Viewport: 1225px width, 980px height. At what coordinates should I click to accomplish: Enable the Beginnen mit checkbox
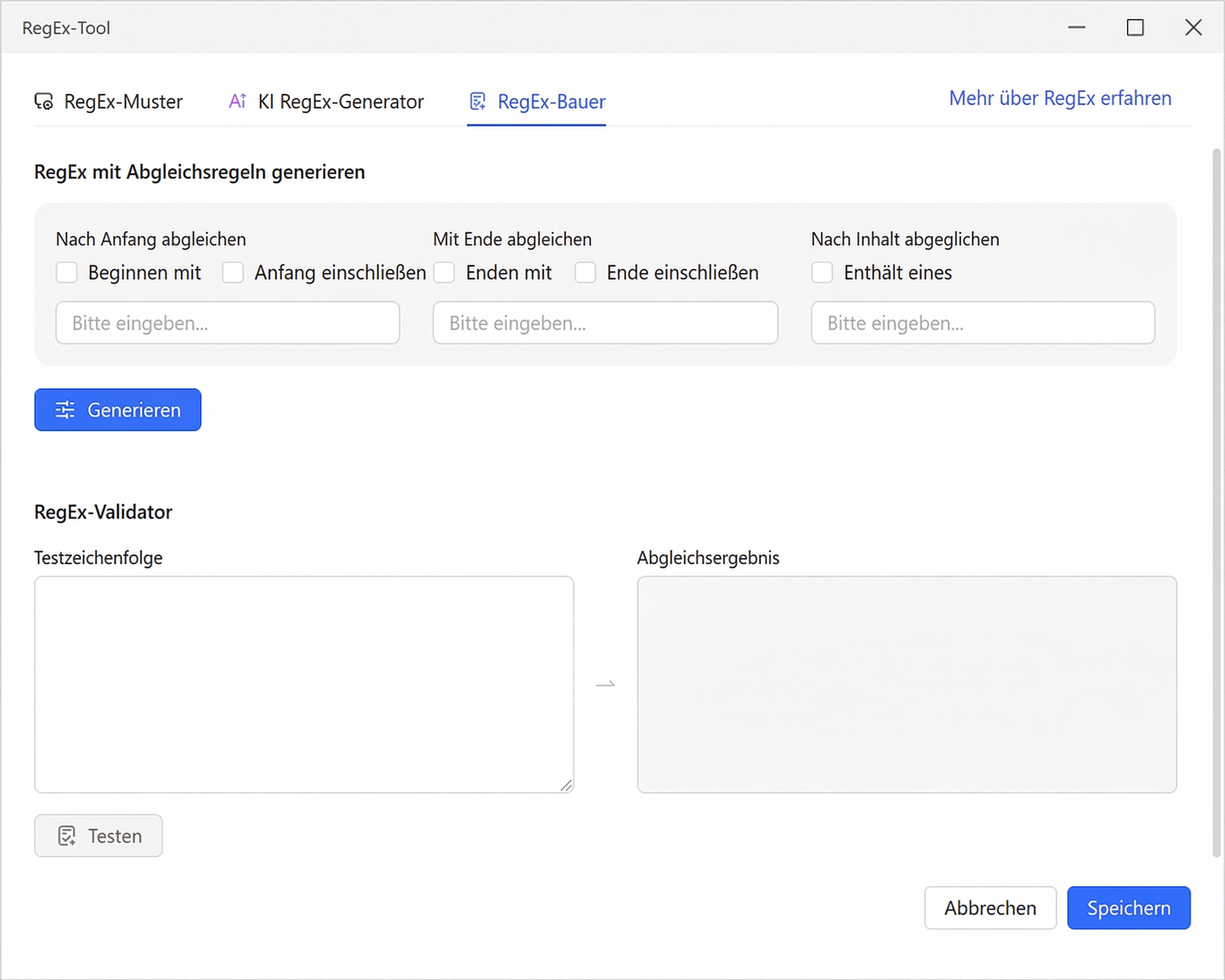click(66, 273)
